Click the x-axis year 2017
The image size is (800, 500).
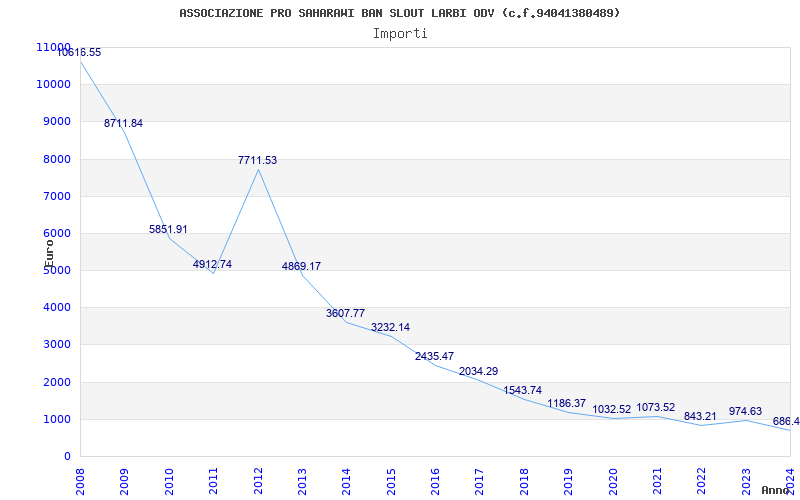[x=480, y=482]
